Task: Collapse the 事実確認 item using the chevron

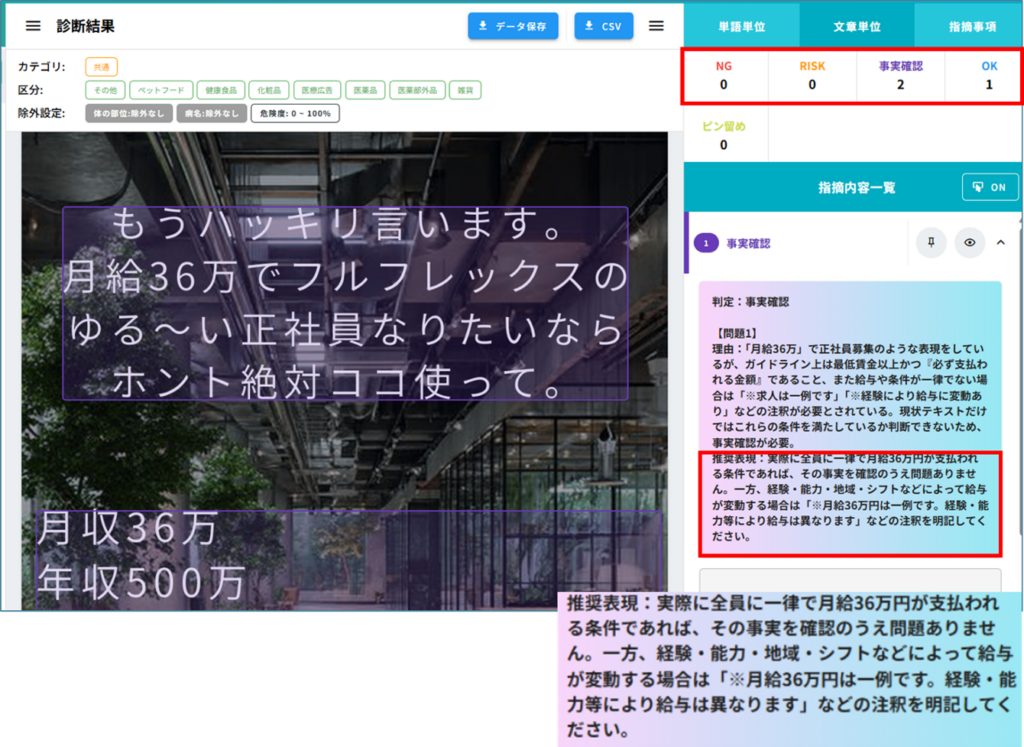Action: click(x=1001, y=243)
